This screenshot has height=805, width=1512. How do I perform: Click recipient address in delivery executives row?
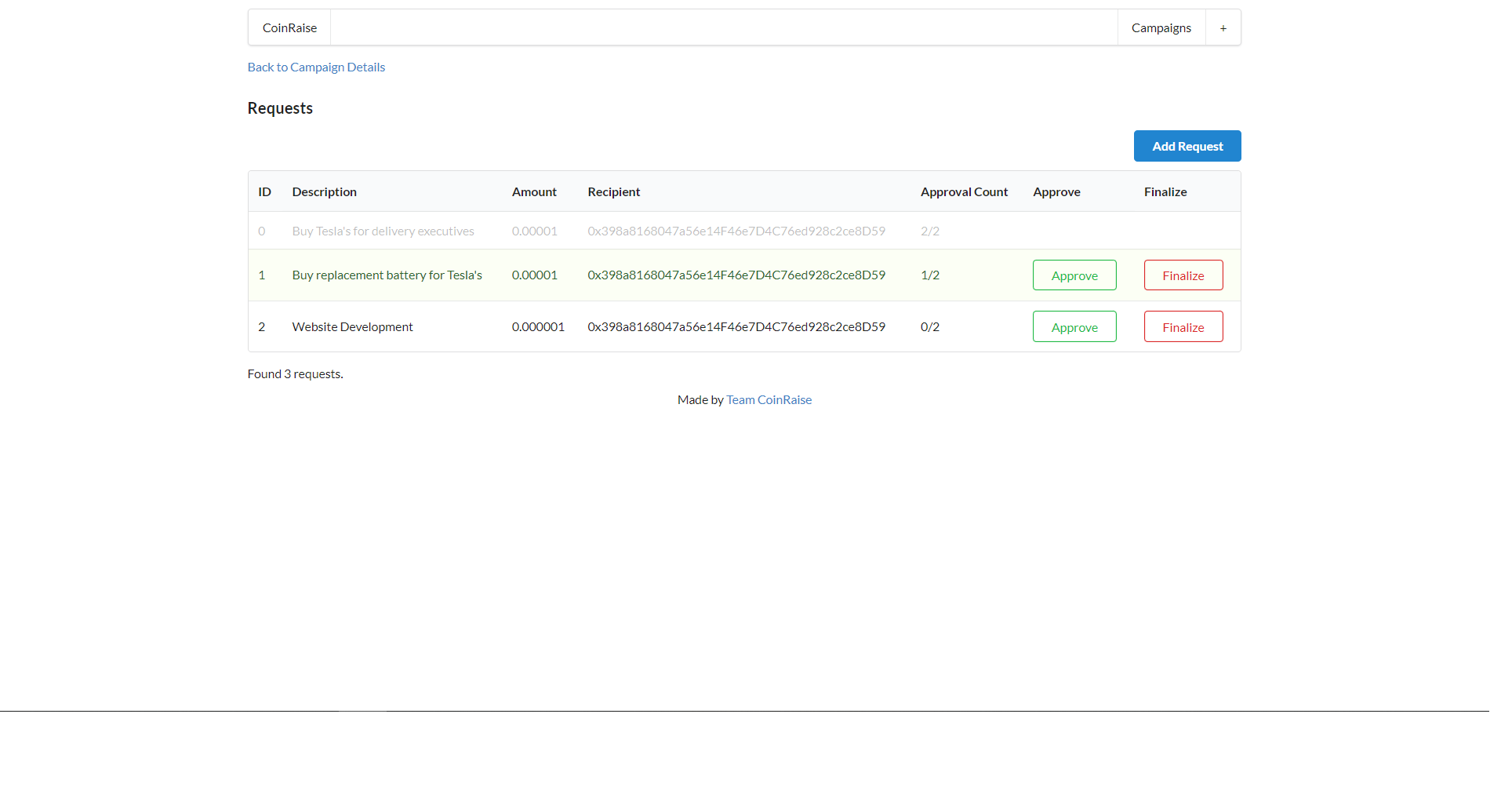pyautogui.click(x=736, y=231)
